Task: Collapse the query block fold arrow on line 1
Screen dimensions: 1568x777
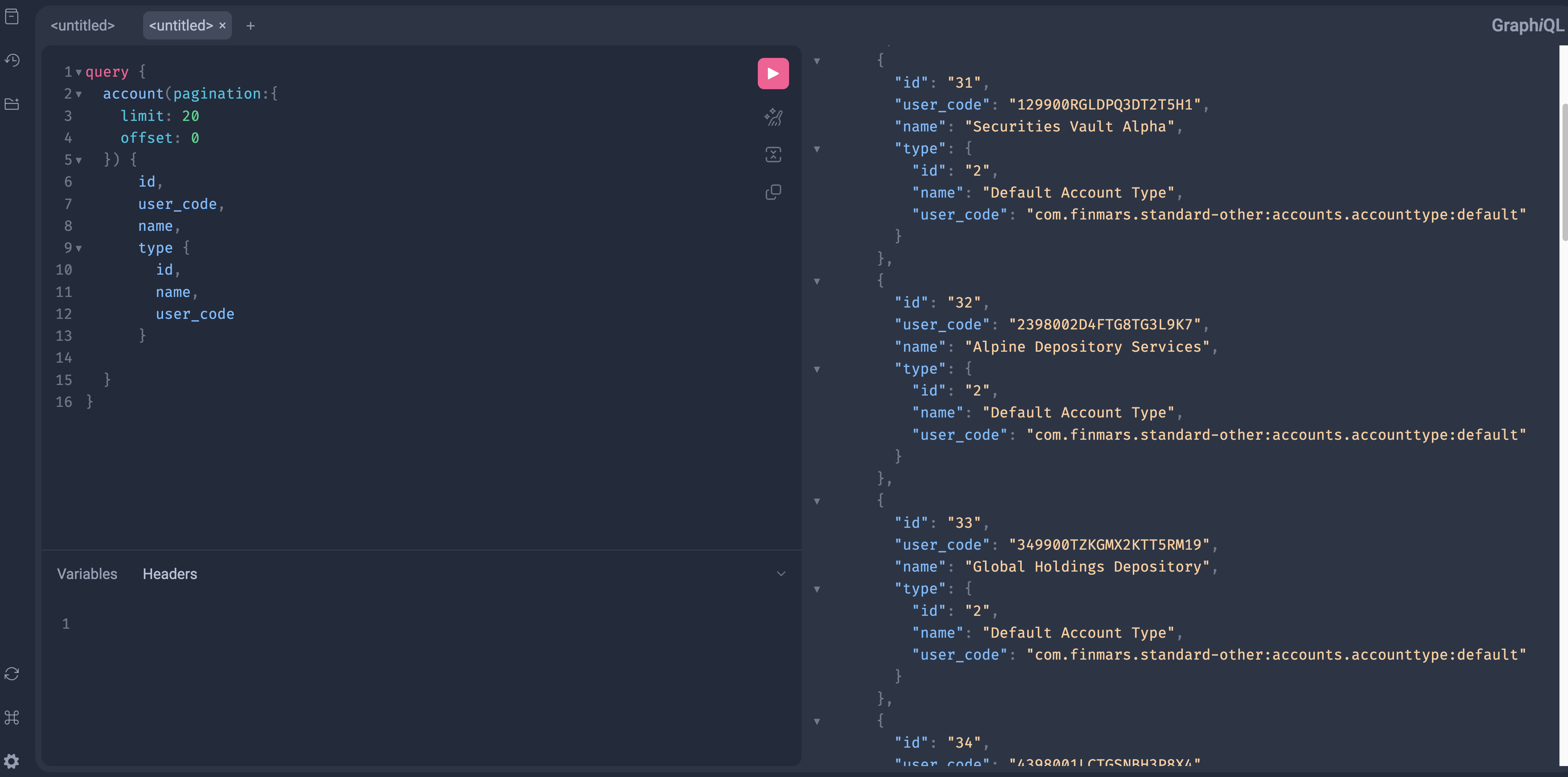Action: [x=79, y=72]
